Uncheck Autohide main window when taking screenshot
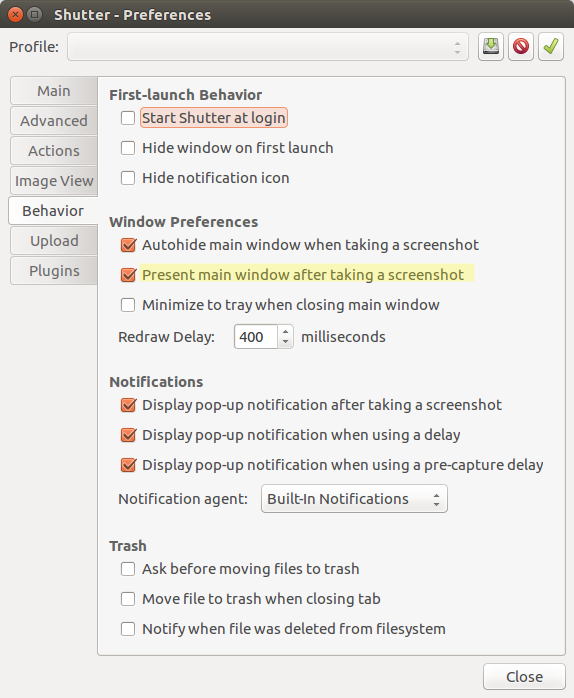The image size is (574, 698). tap(128, 245)
